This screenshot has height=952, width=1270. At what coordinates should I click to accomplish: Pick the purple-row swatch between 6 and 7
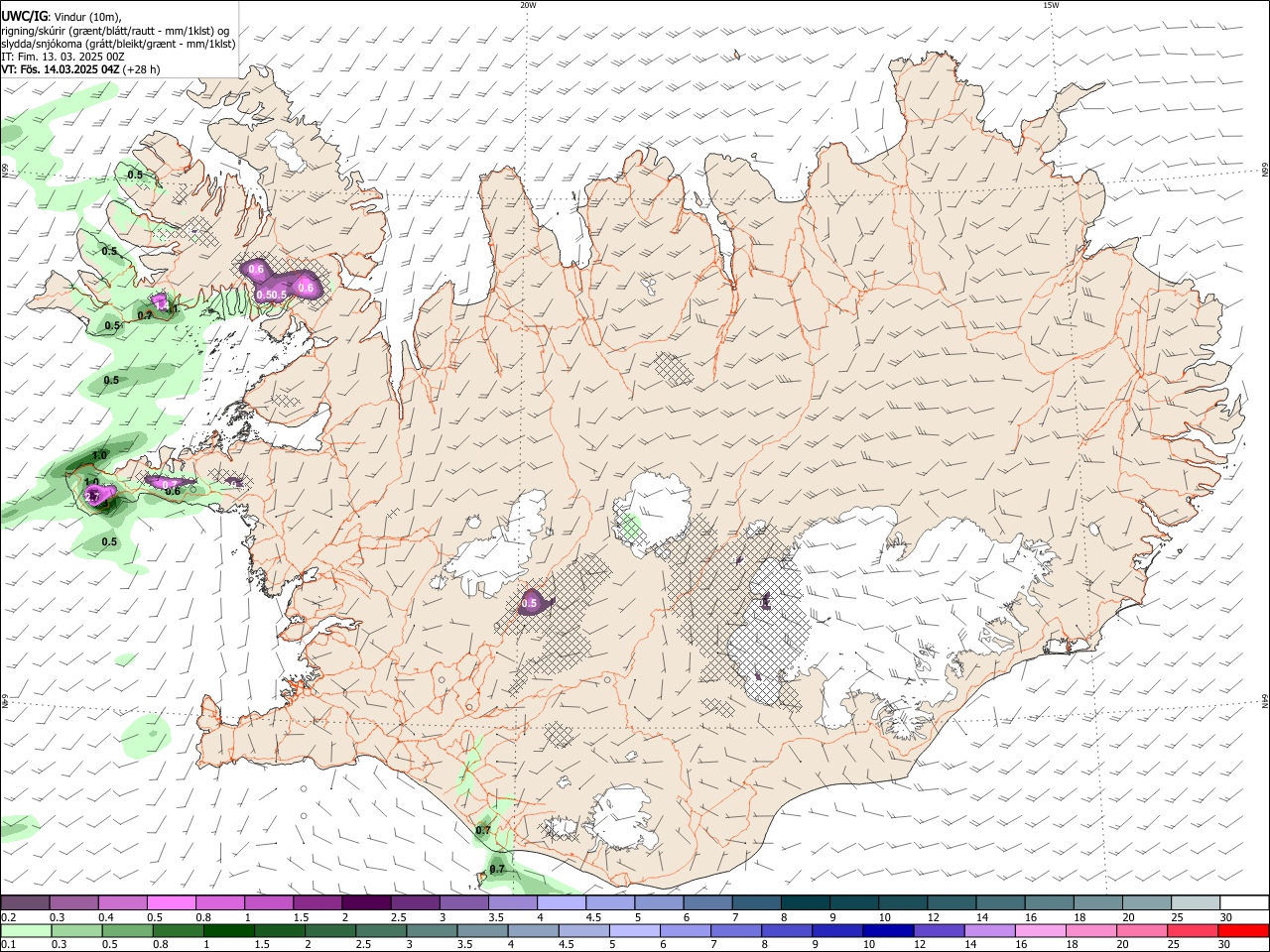[707, 902]
